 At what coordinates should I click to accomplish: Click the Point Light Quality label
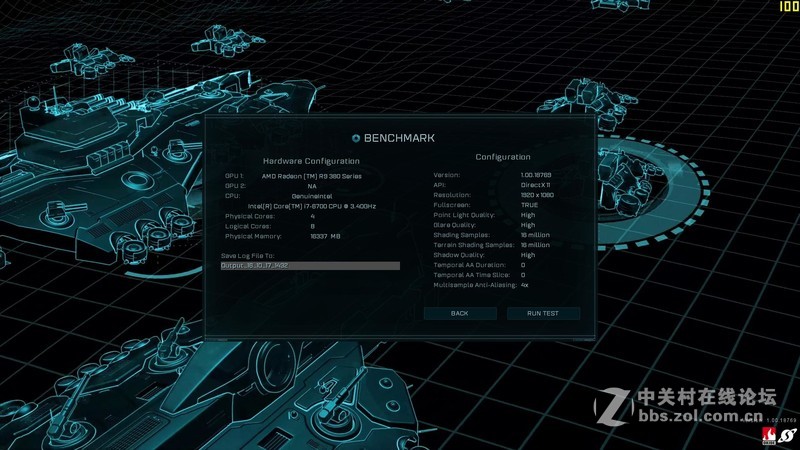tap(464, 215)
